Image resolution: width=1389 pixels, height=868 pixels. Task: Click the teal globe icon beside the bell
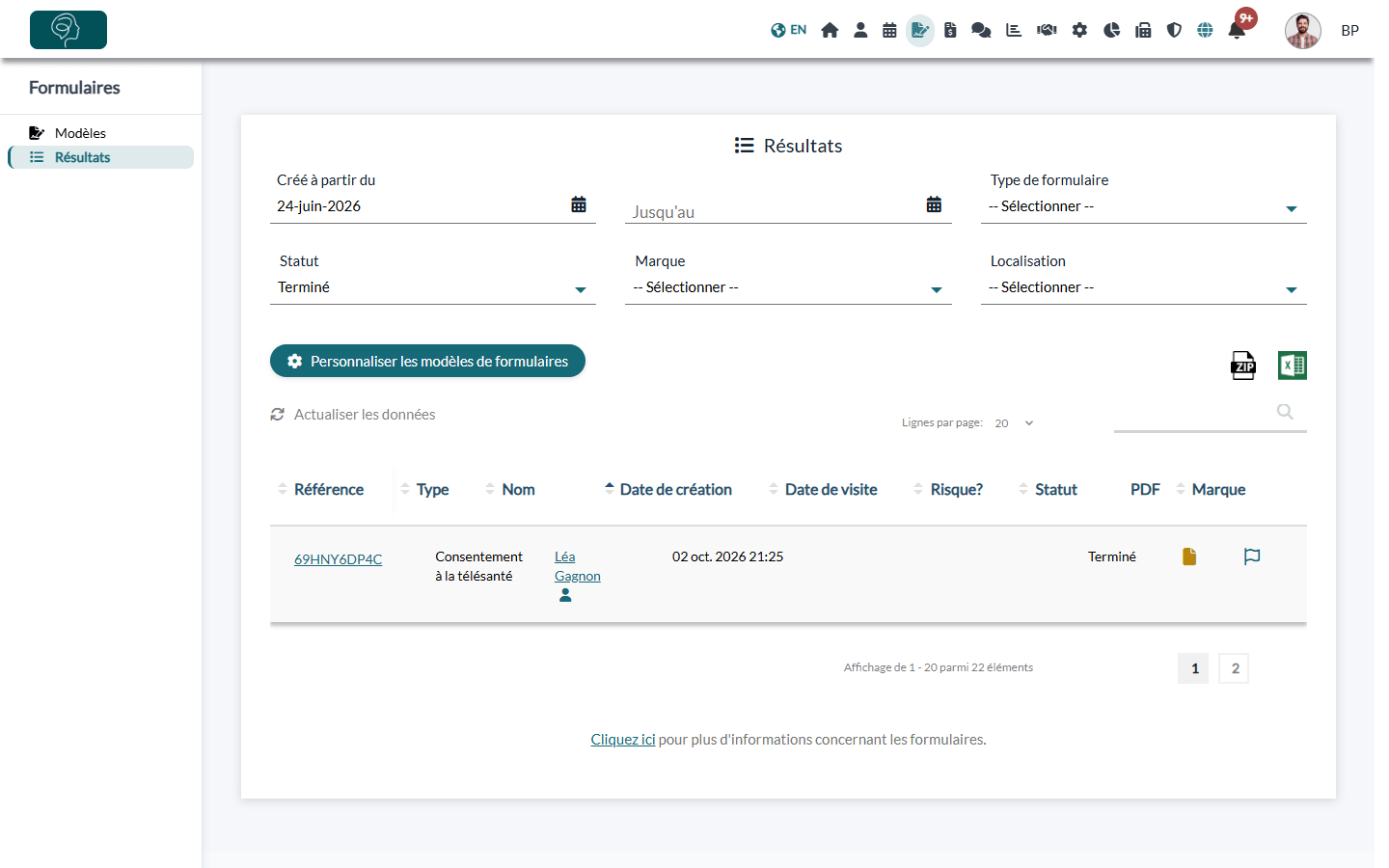[1205, 30]
